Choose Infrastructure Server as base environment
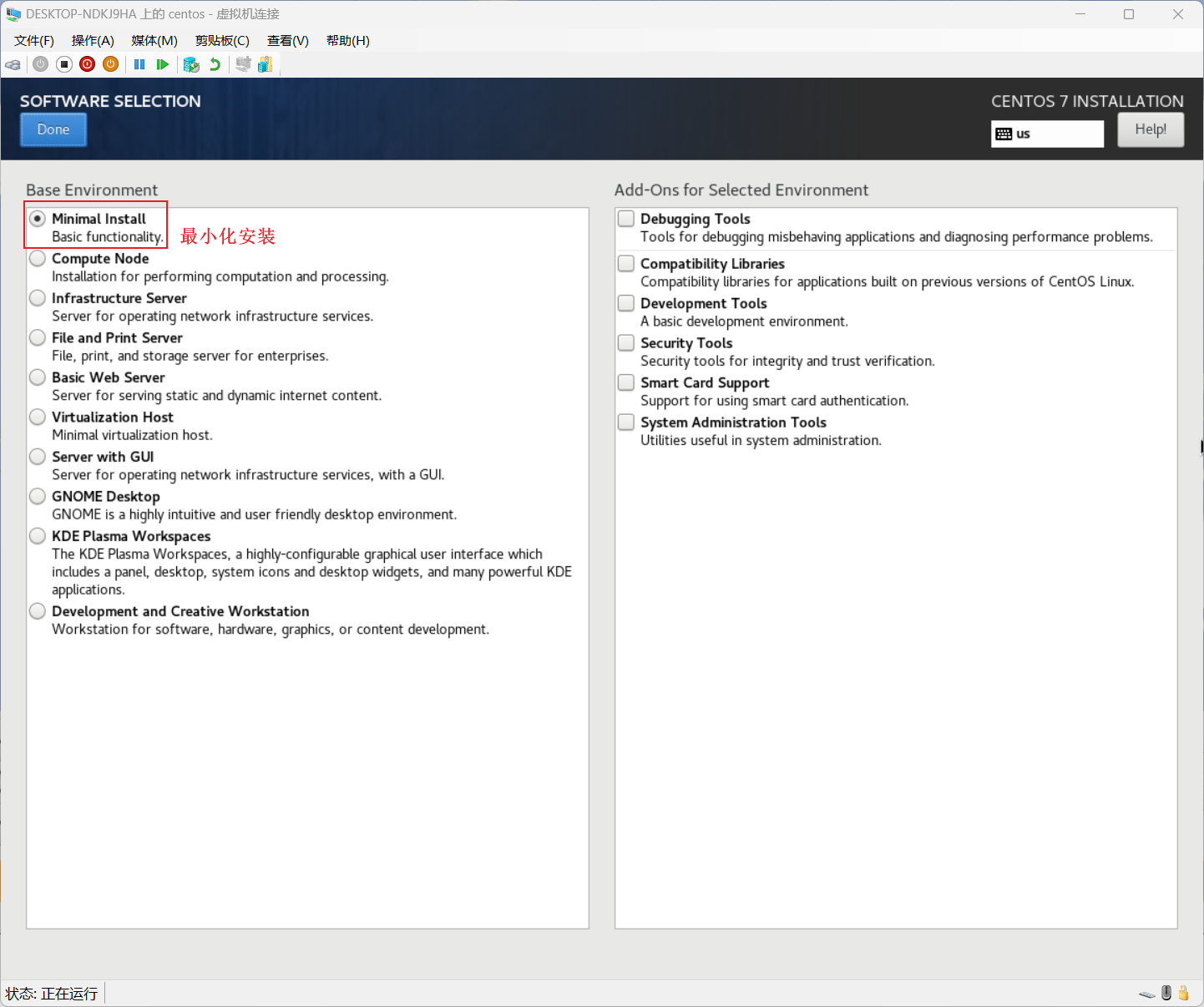The image size is (1204, 1007). pyautogui.click(x=38, y=297)
